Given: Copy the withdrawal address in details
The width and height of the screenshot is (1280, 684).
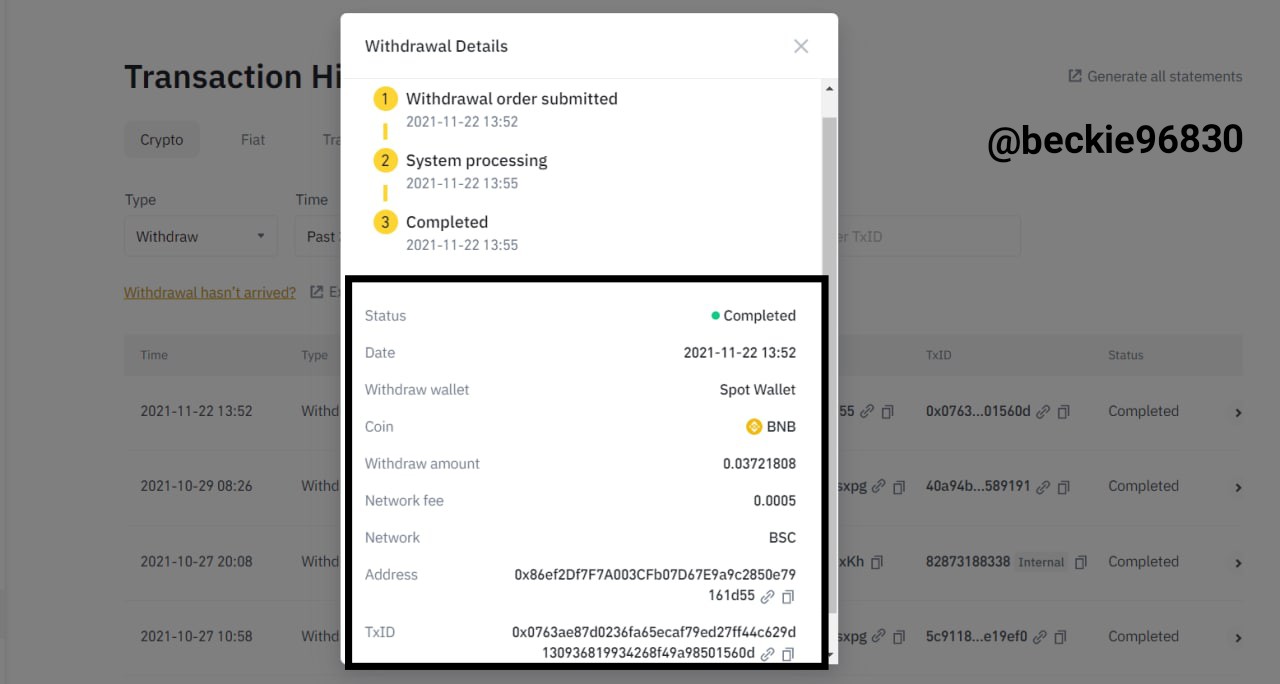Looking at the screenshot, I should [x=788, y=597].
